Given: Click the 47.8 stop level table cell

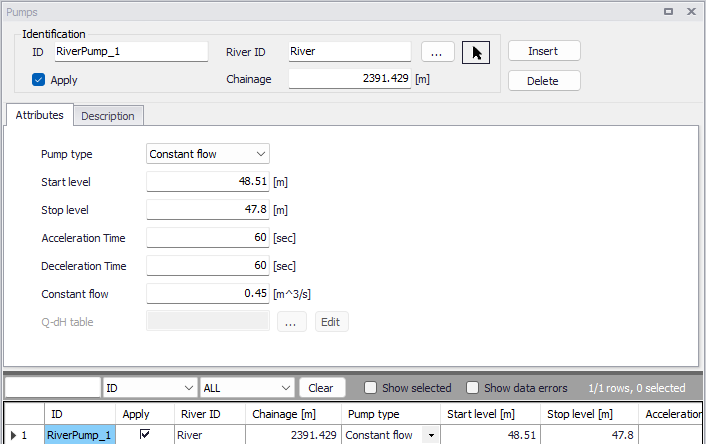Looking at the screenshot, I should pos(589,435).
